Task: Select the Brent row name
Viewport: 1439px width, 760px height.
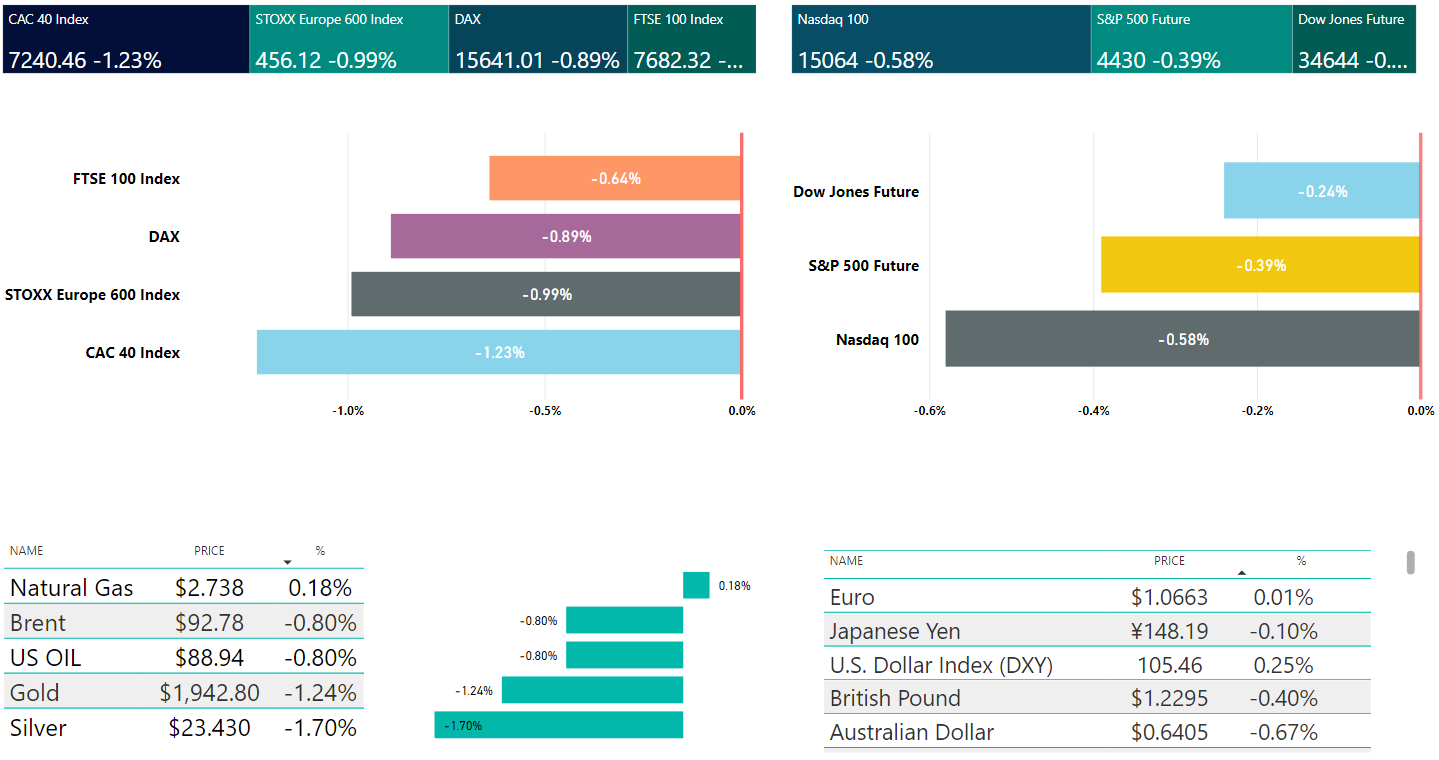Action: (x=38, y=622)
